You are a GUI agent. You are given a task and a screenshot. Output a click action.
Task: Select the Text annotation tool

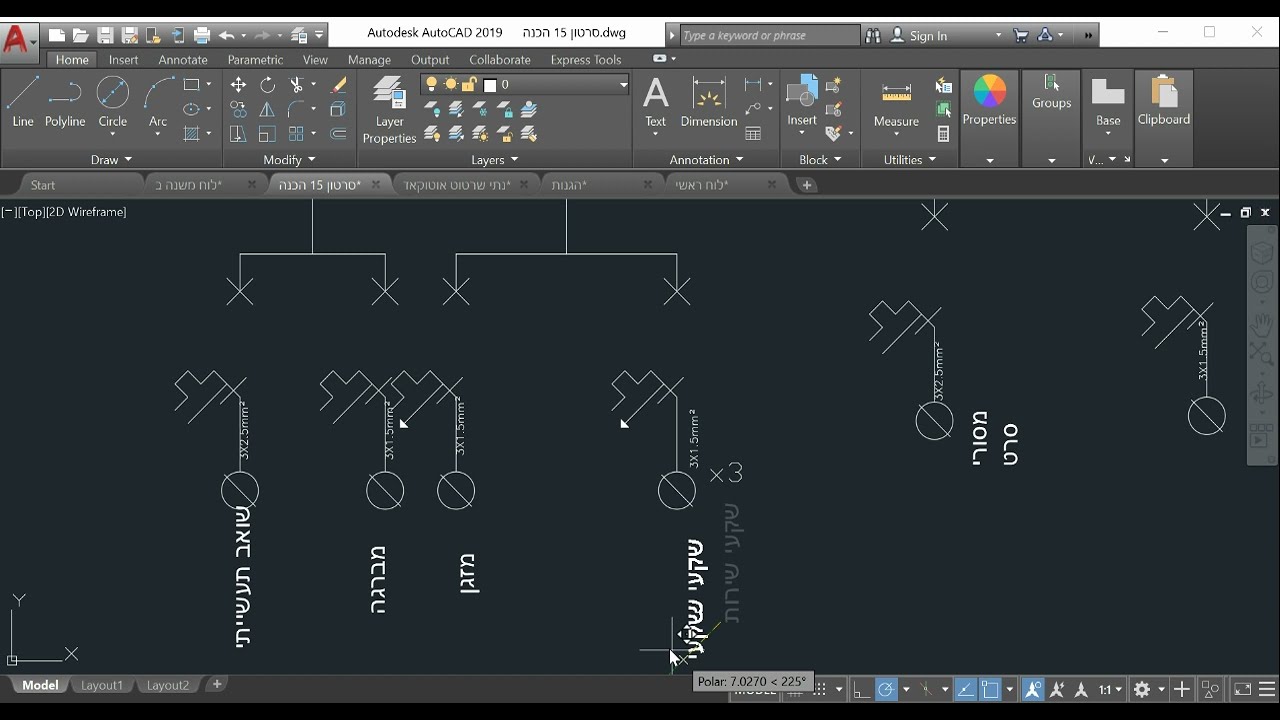656,104
